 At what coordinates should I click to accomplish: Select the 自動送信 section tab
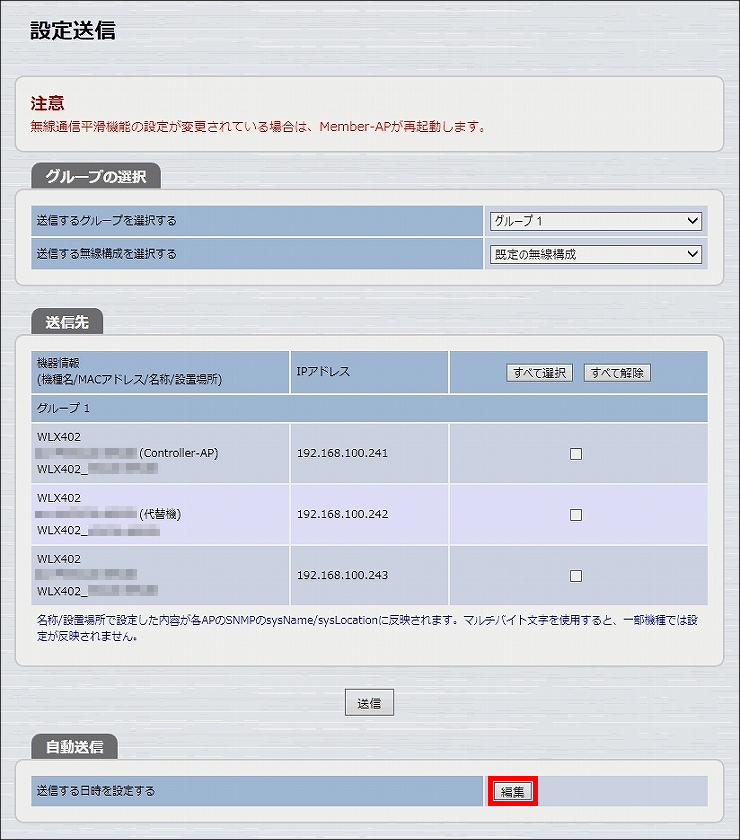tap(74, 746)
